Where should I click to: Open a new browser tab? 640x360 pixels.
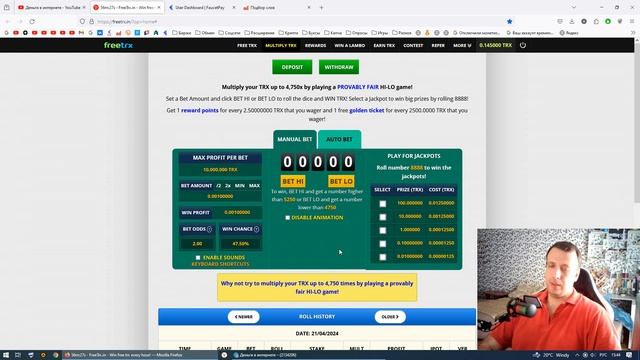[x=322, y=7]
